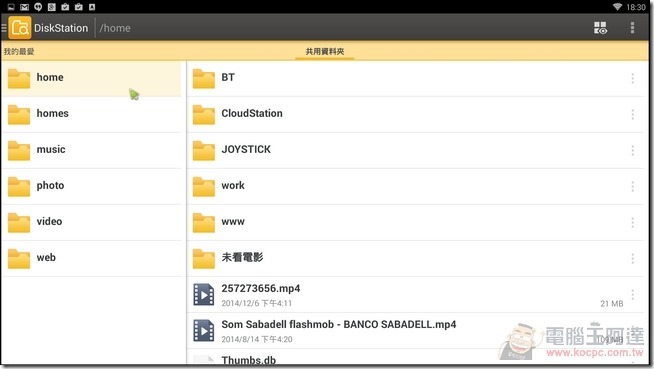The image size is (654, 369).
Task: Open the DS file app drawer icon
Action: click(x=19, y=28)
